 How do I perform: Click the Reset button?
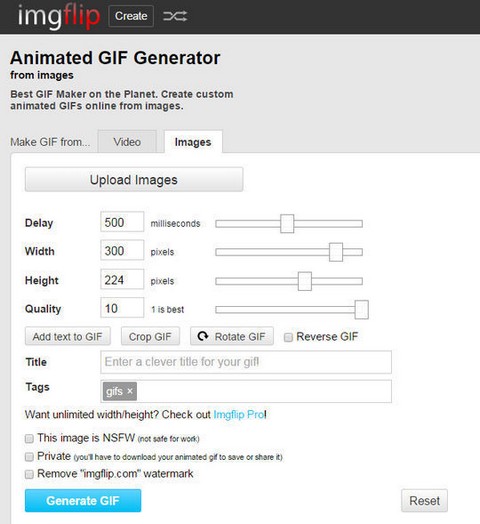click(x=425, y=501)
